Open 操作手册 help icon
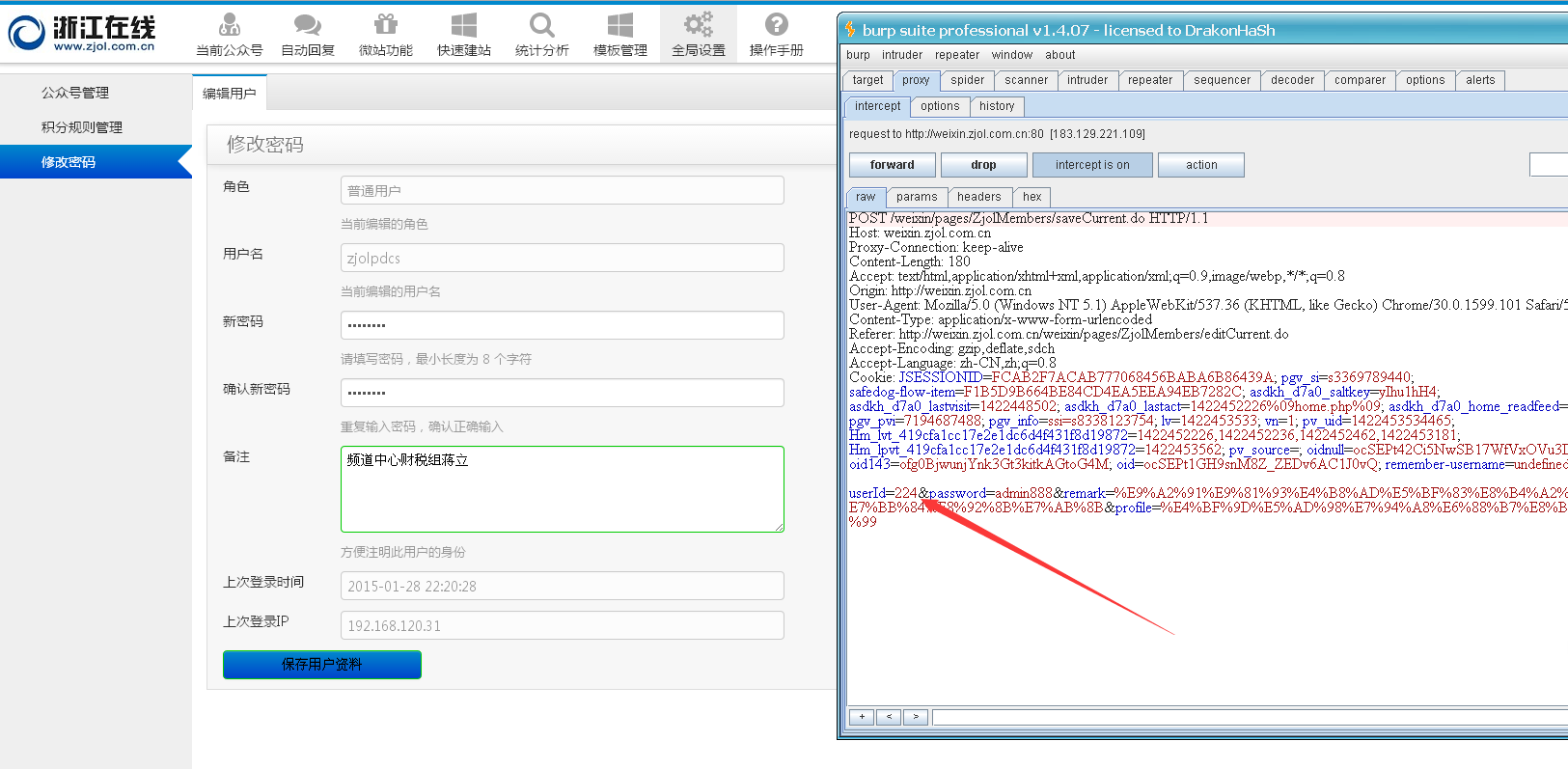The image size is (1568, 769). click(x=777, y=24)
